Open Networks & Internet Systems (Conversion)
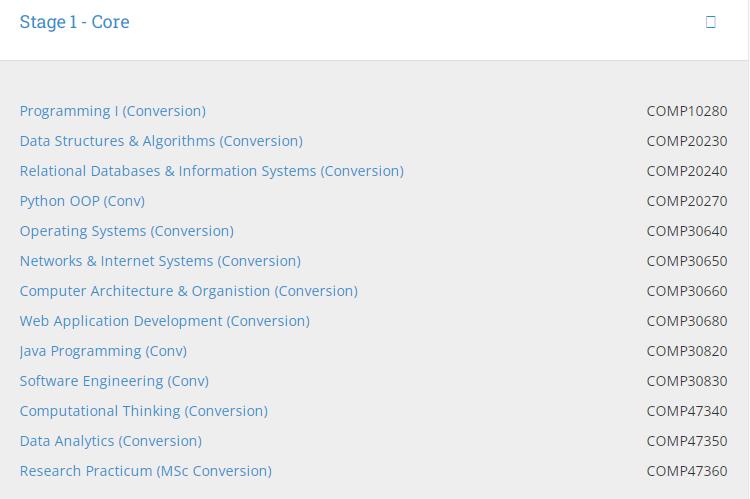The width and height of the screenshot is (750, 499). point(160,261)
